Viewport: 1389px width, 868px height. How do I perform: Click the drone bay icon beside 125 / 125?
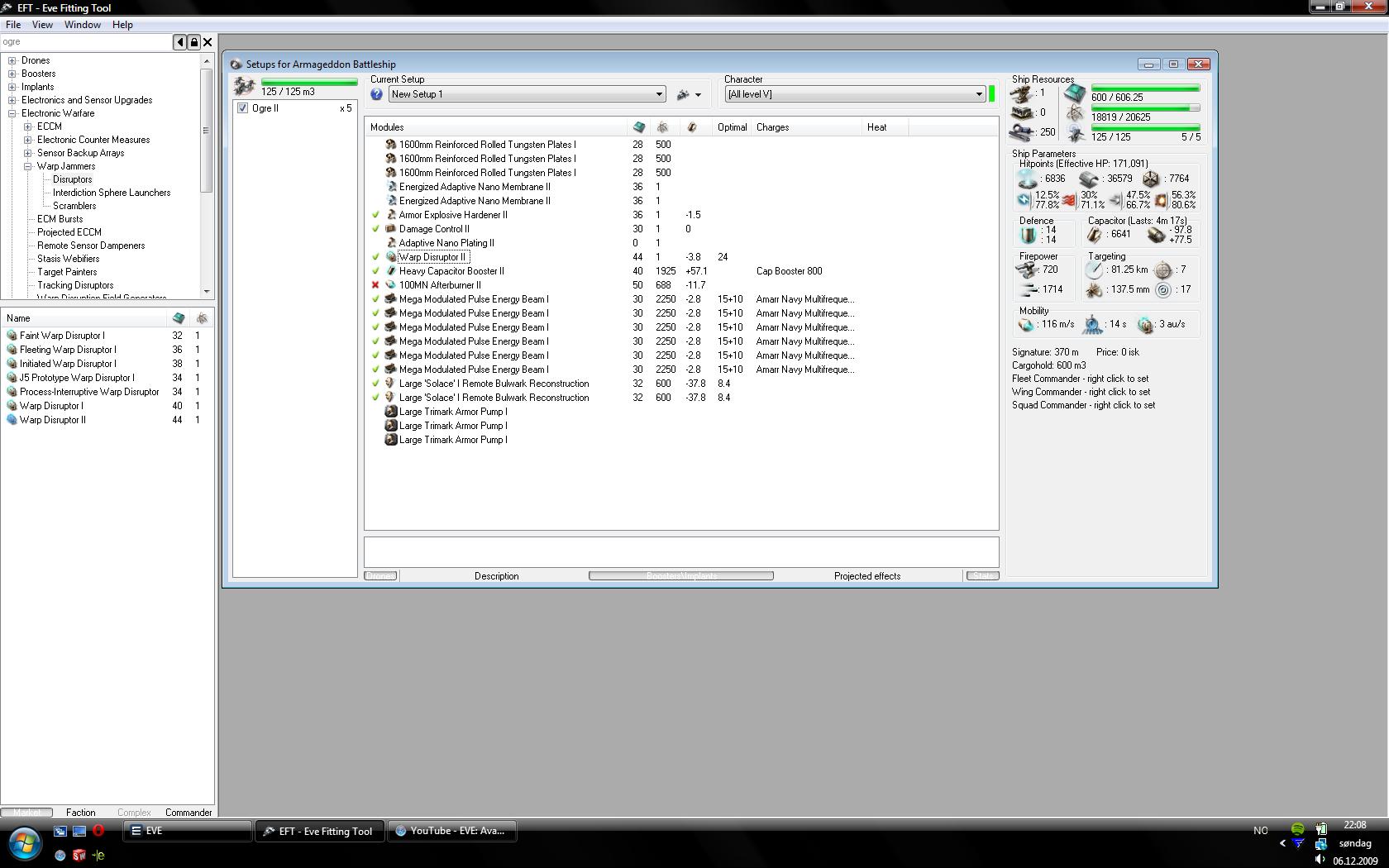coord(1075,133)
